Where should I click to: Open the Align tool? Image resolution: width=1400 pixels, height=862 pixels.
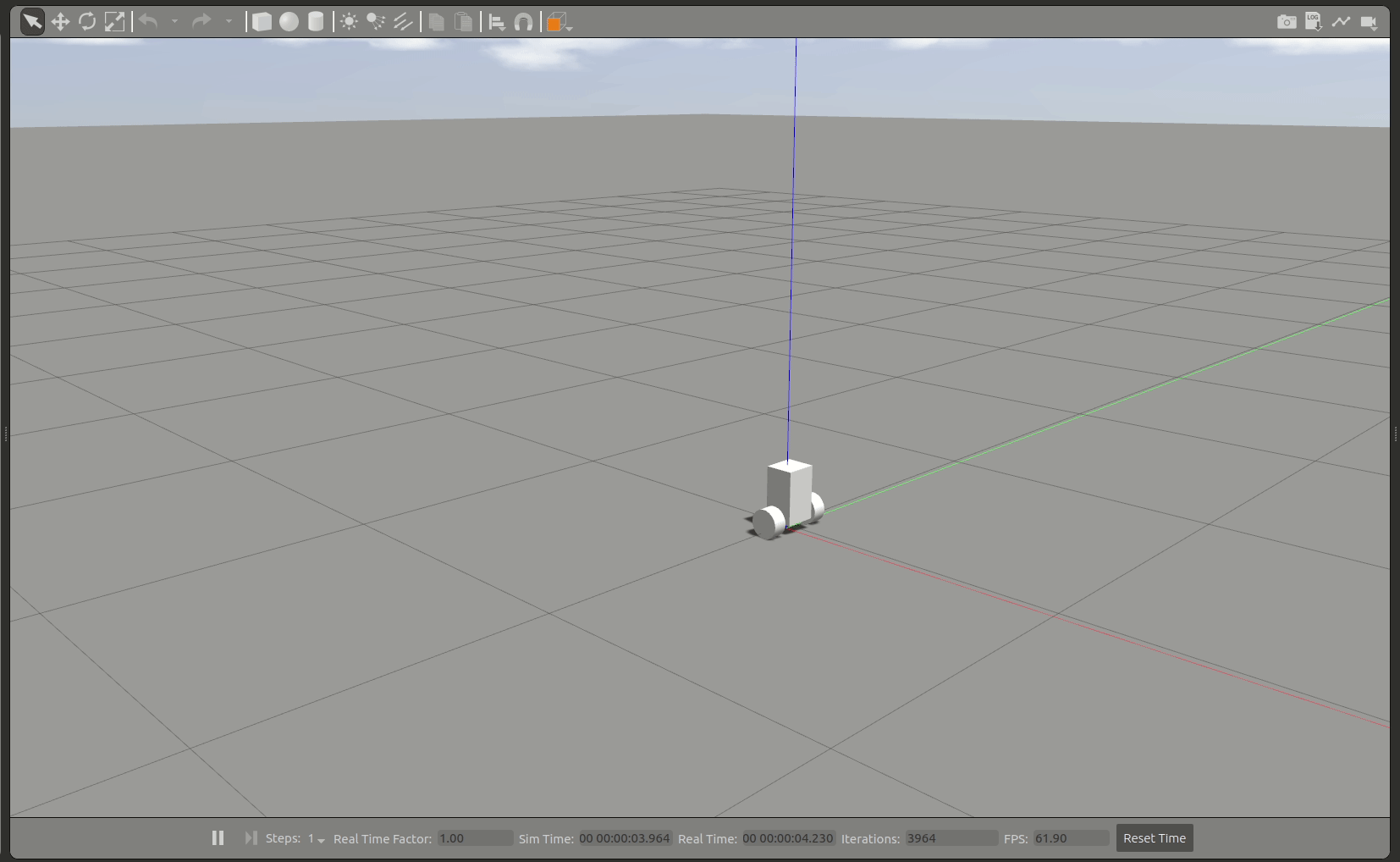[497, 22]
